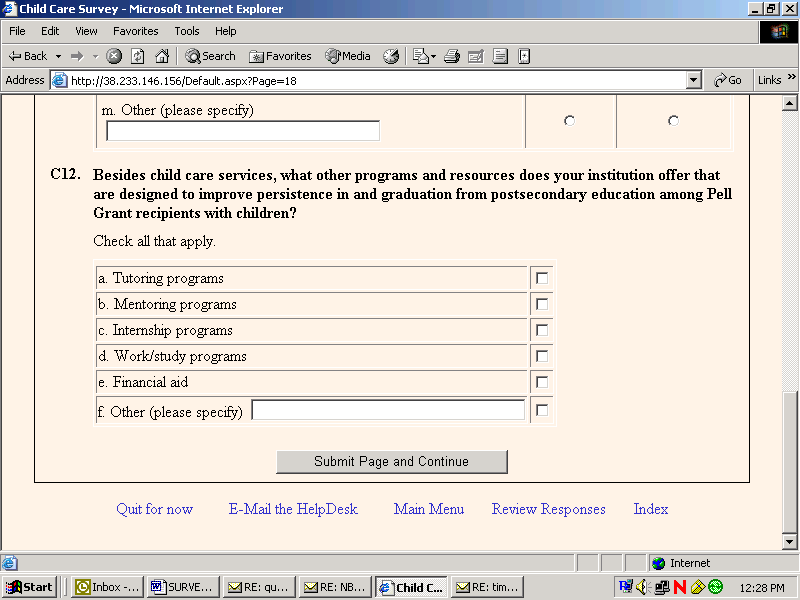Check the Work/study programs checkbox
800x600 pixels.
[542, 356]
